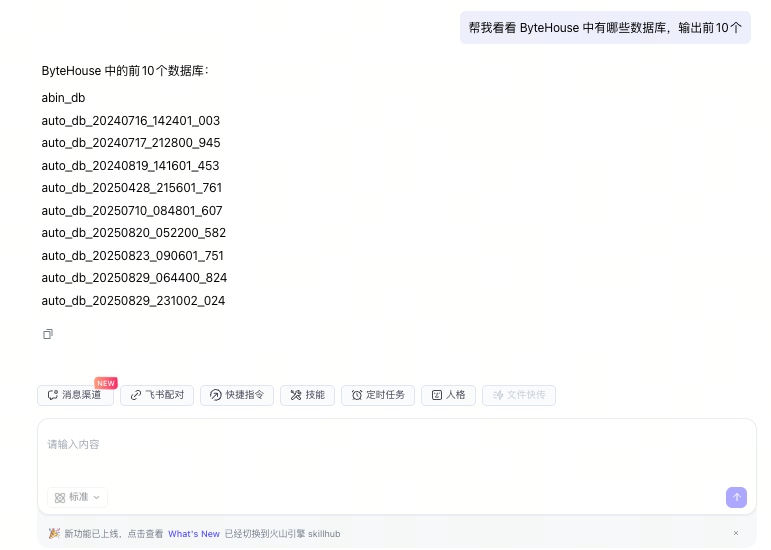The image size is (771, 550).
Task: Open the 技能 option
Action: (307, 395)
